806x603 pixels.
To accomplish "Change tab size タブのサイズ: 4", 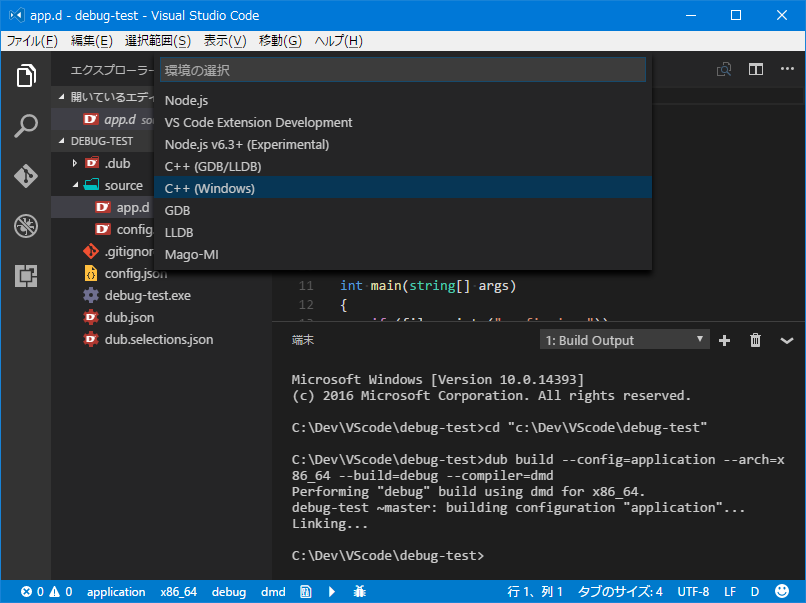I will point(620,592).
